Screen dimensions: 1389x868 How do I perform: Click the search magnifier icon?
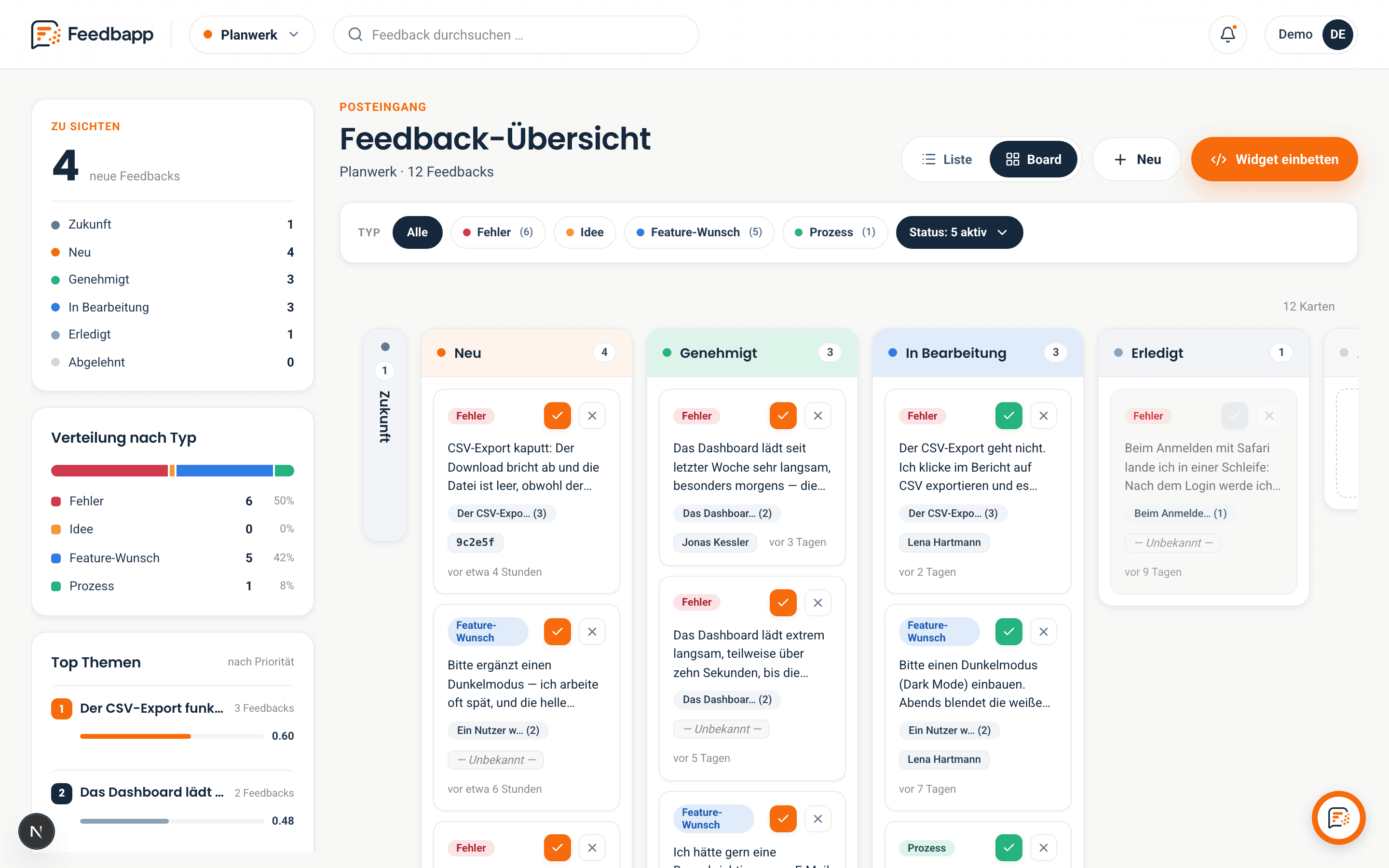pyautogui.click(x=355, y=34)
